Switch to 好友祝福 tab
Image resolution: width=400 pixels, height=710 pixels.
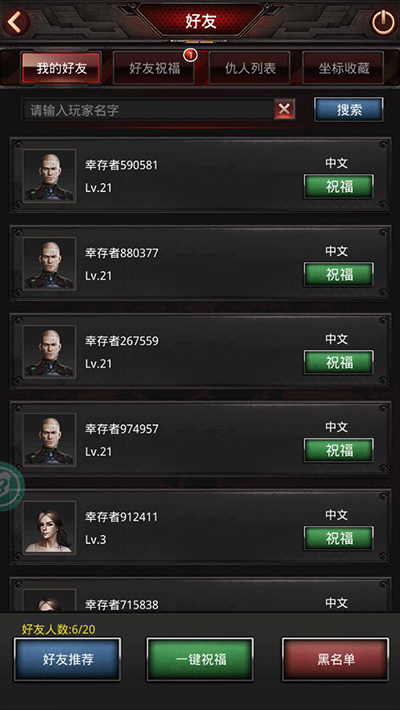(x=154, y=68)
